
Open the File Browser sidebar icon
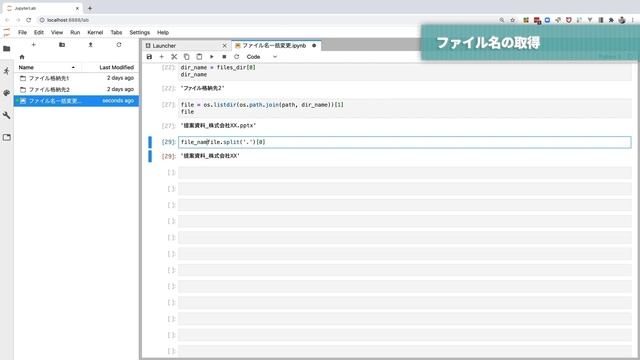(x=7, y=49)
